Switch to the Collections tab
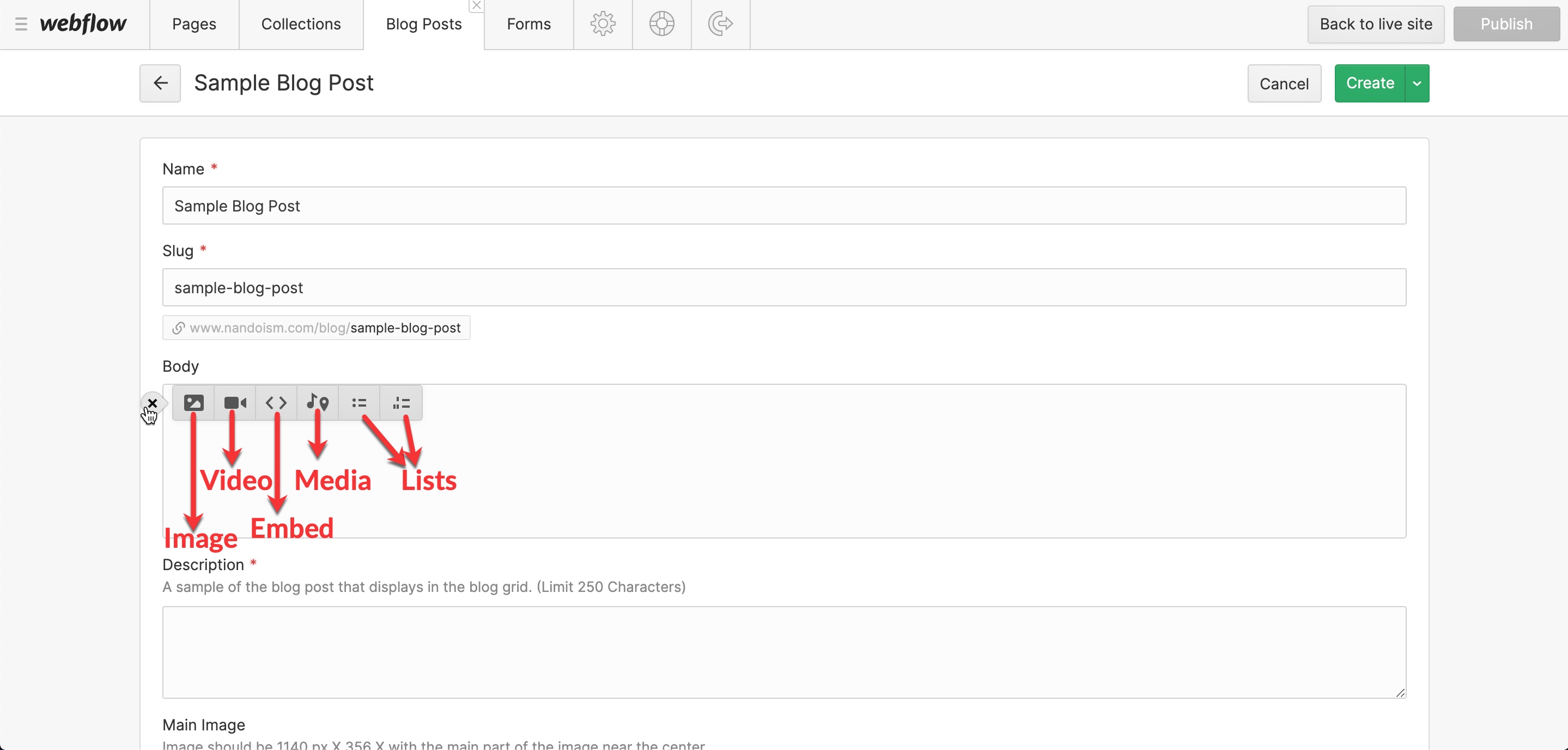The image size is (1568, 750). (x=301, y=25)
